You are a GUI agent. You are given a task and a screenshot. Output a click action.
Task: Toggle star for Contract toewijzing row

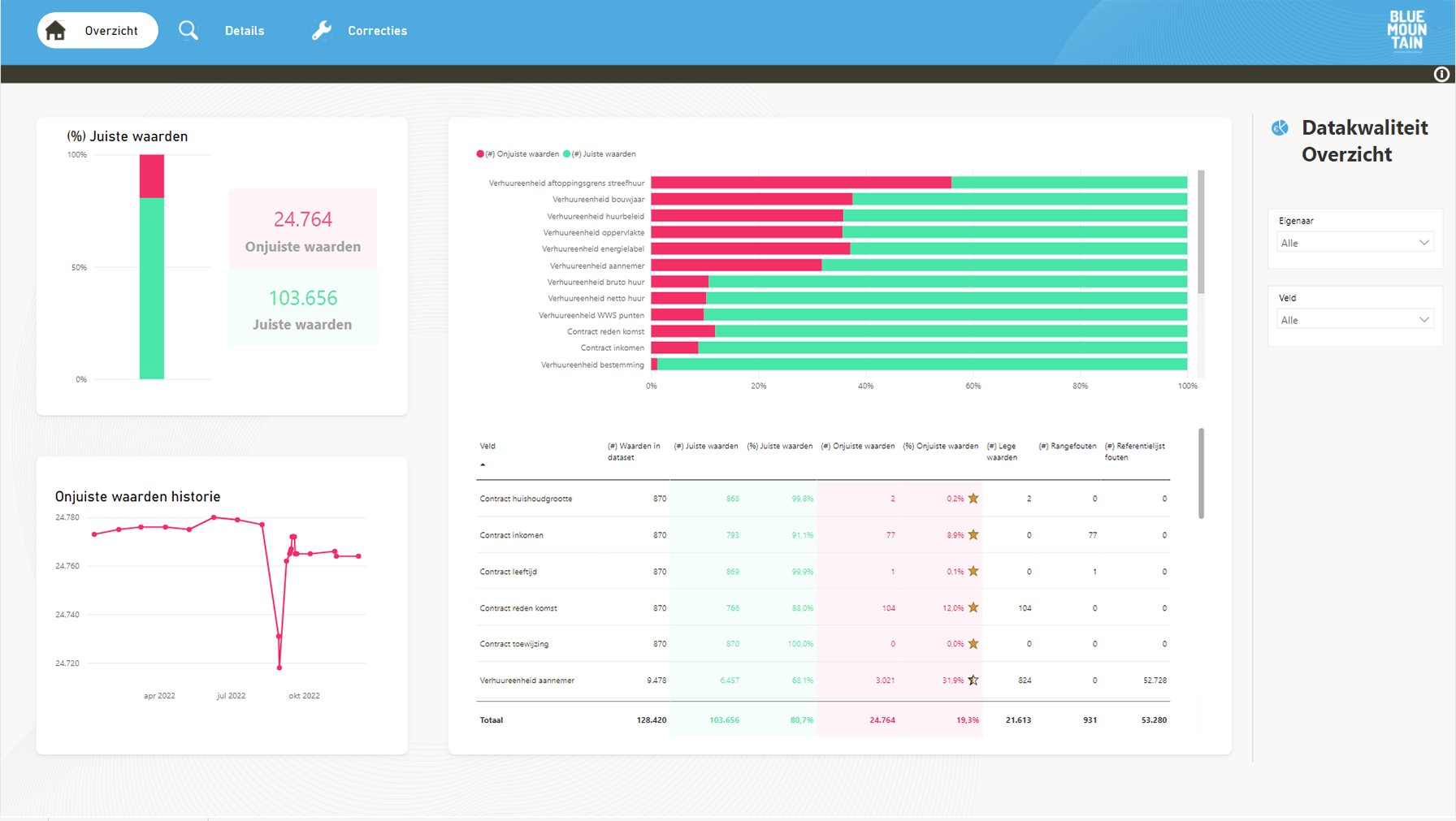tap(973, 644)
